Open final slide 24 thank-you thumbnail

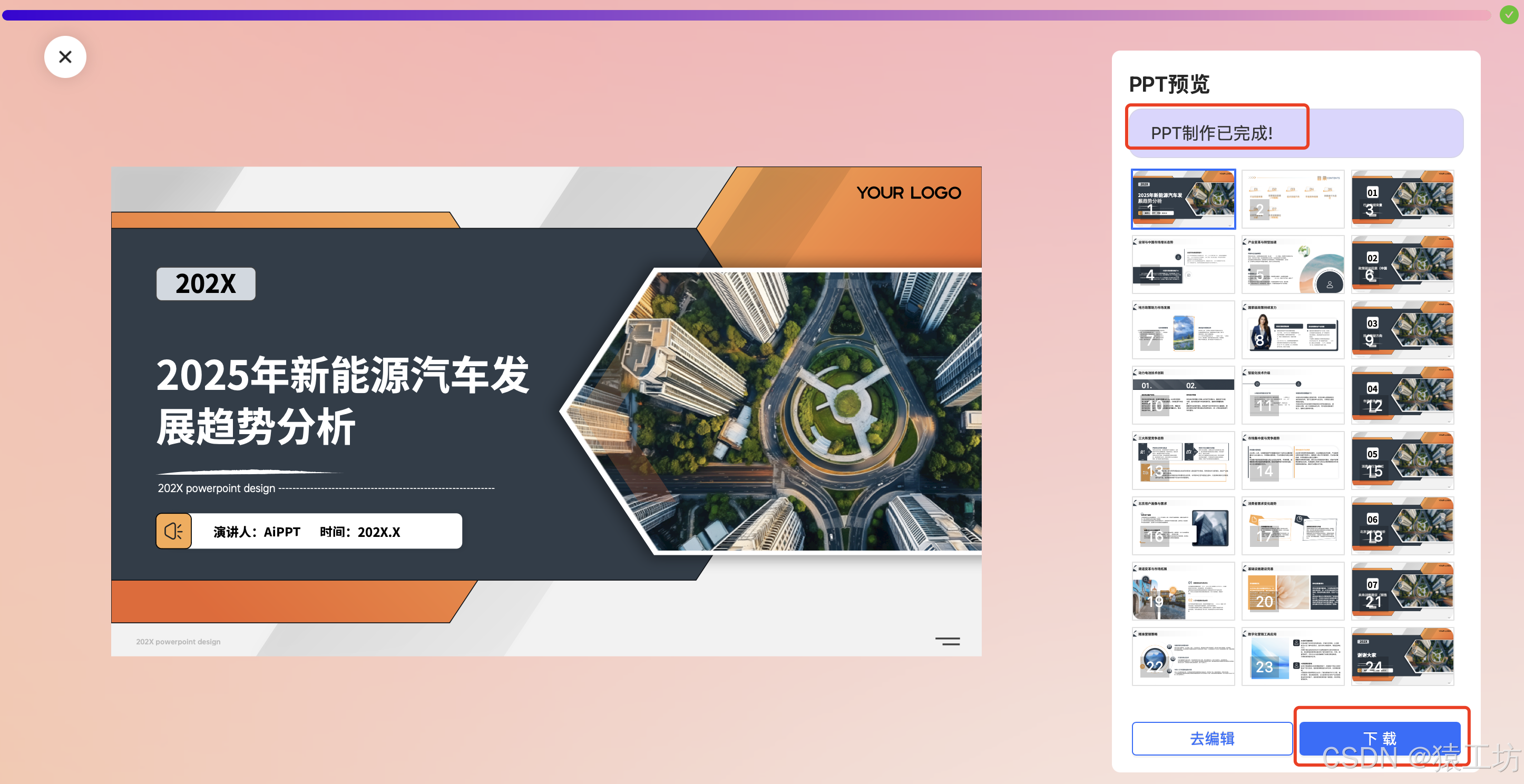coord(1402,656)
